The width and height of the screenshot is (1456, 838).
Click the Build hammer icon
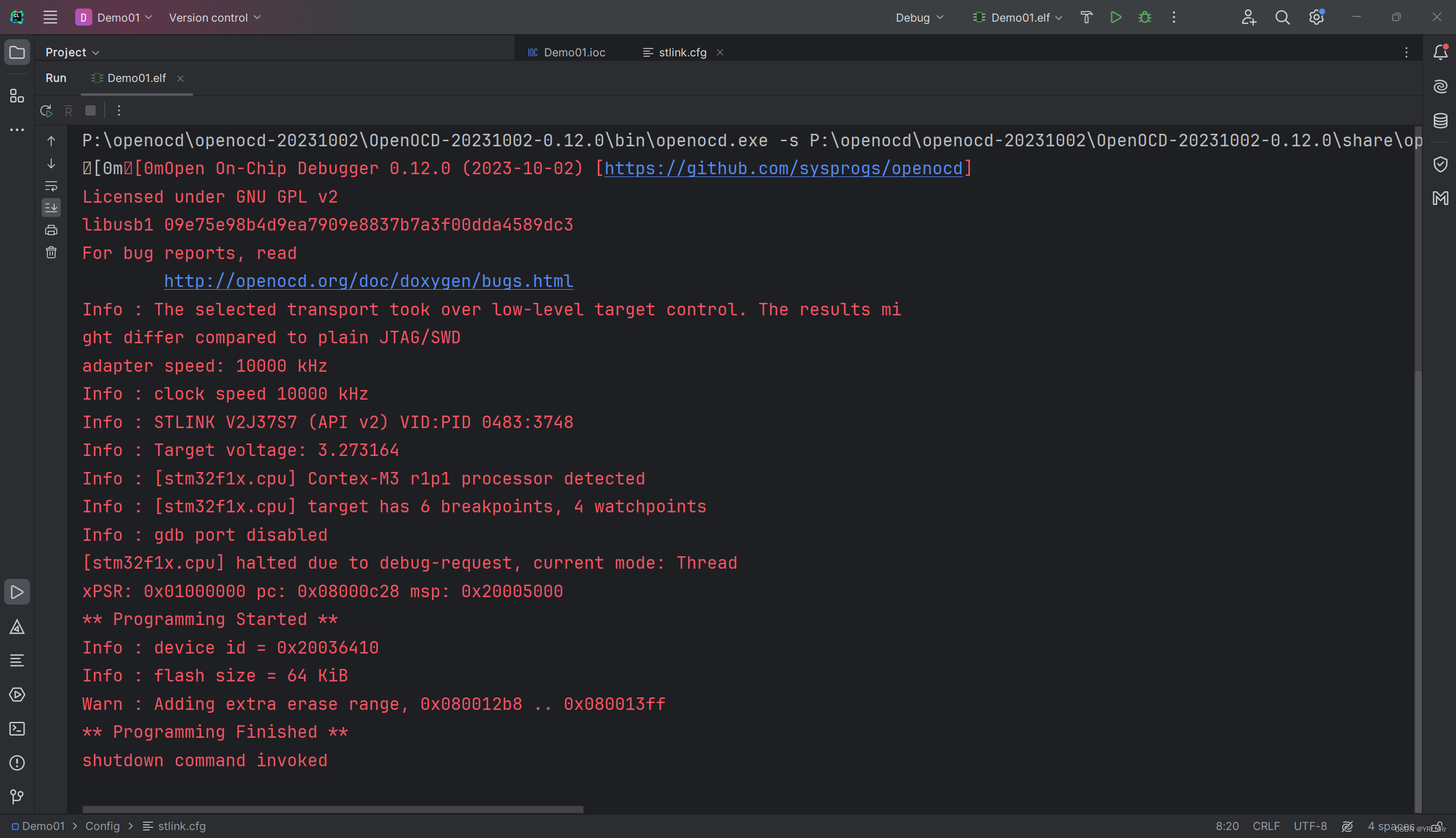[1086, 17]
